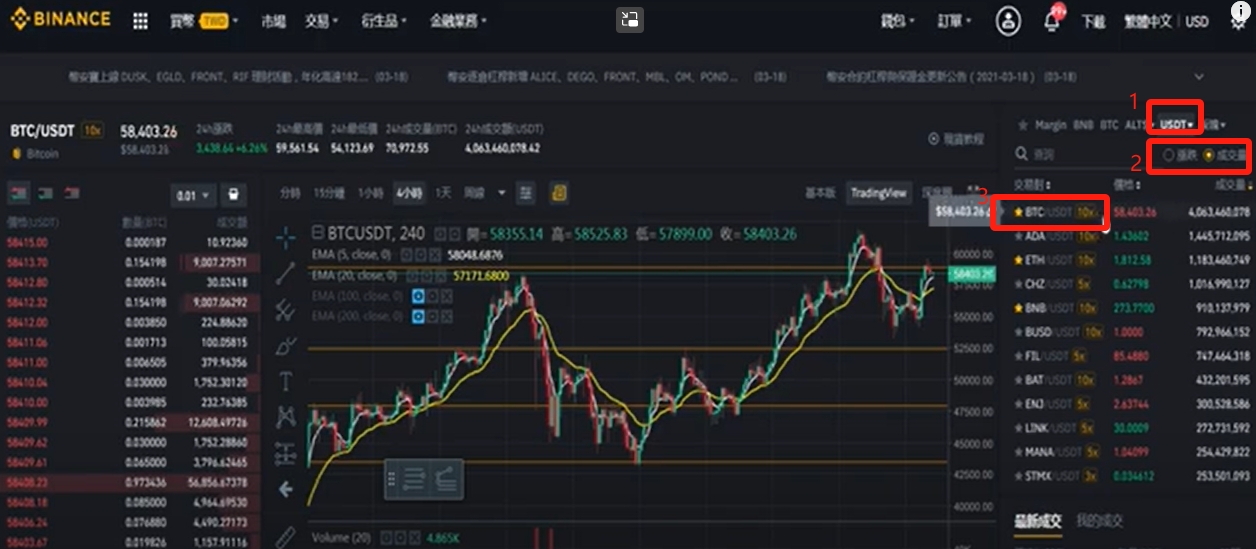
Task: Open the chart indicators settings icon
Action: [526, 192]
